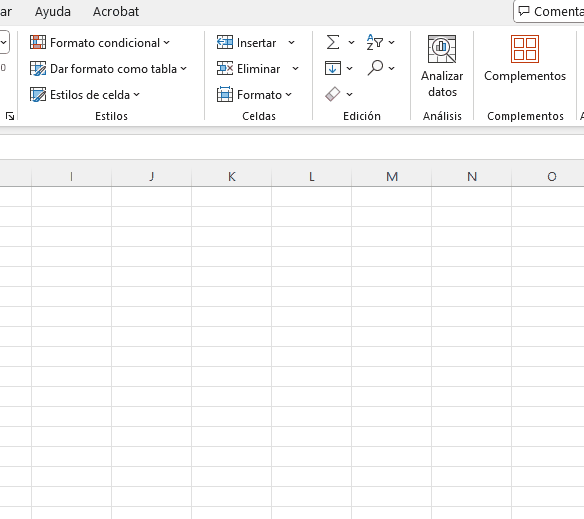Viewport: 584px width, 519px height.
Task: Expand the Insertar dropdown arrow
Action: coord(292,42)
